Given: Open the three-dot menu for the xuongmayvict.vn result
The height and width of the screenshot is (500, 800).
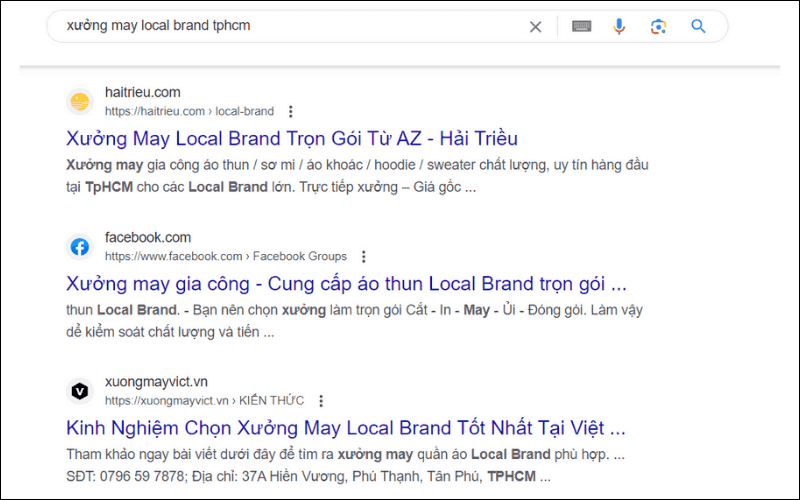Looking at the screenshot, I should click(x=321, y=401).
